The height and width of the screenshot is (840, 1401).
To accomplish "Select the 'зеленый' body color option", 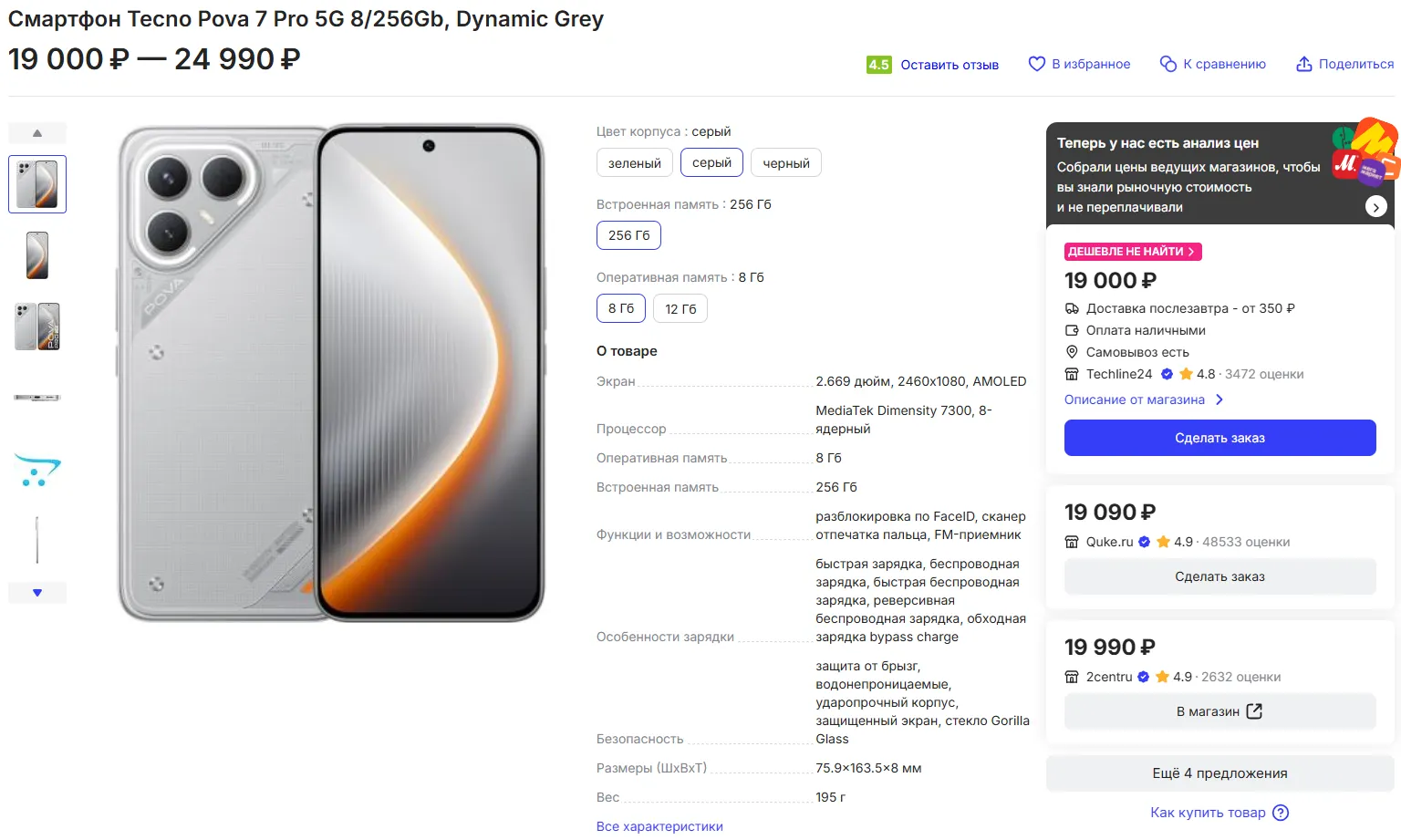I will (634, 163).
